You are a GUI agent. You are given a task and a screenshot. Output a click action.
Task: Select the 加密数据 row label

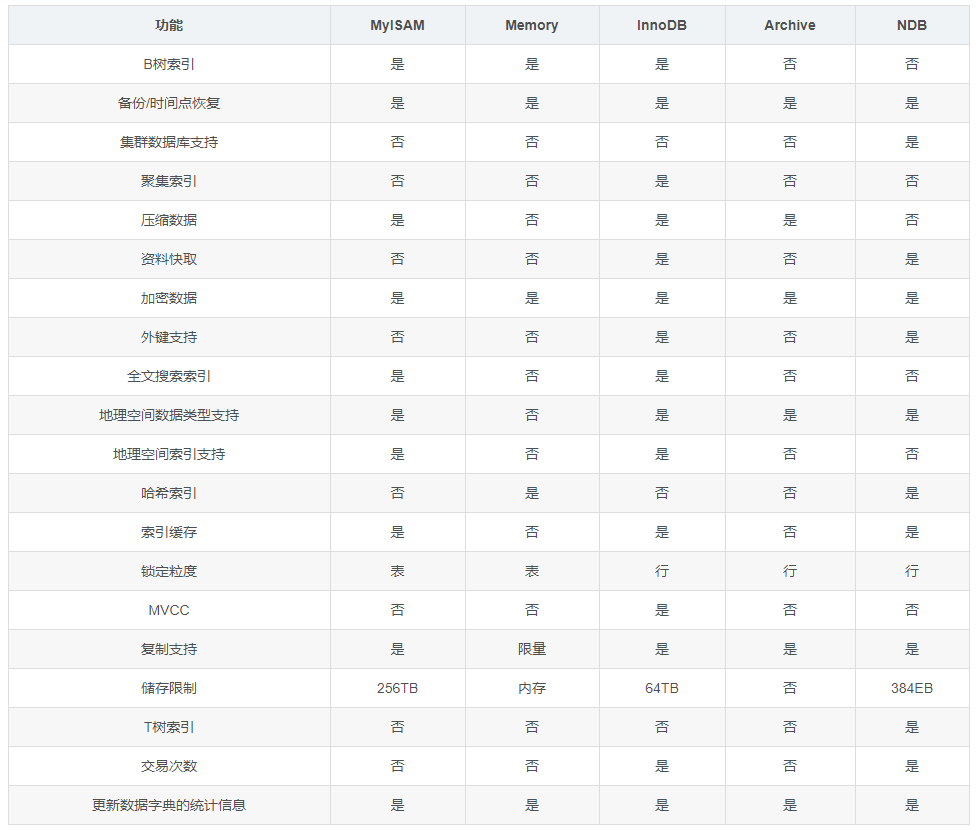tap(169, 298)
